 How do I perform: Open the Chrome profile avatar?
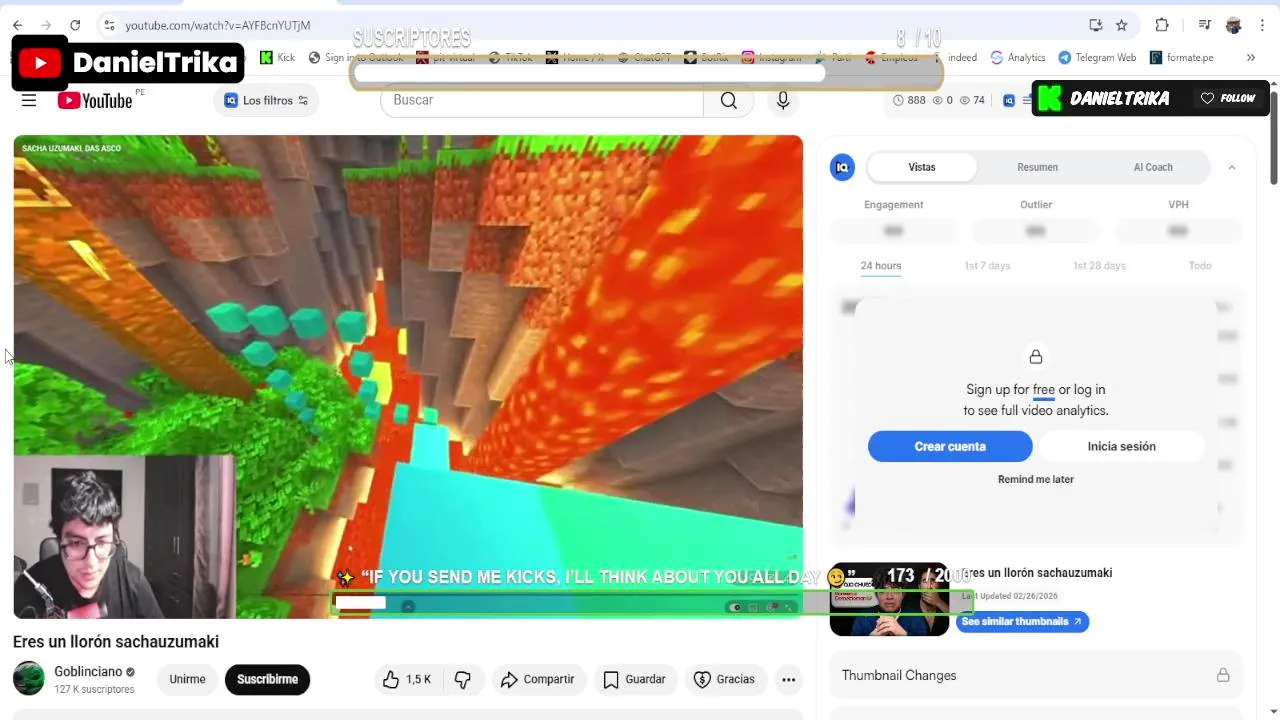[1233, 25]
